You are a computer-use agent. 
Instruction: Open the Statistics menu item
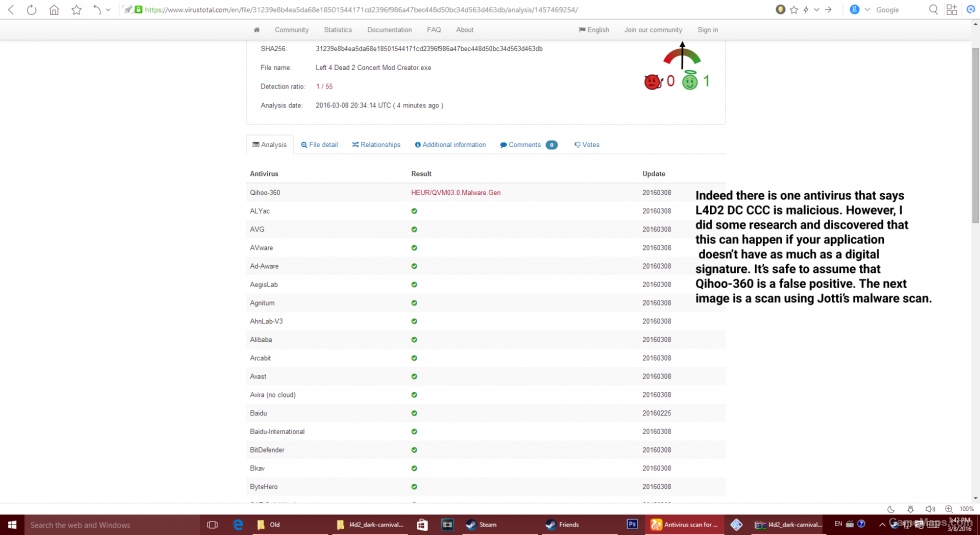coord(338,29)
